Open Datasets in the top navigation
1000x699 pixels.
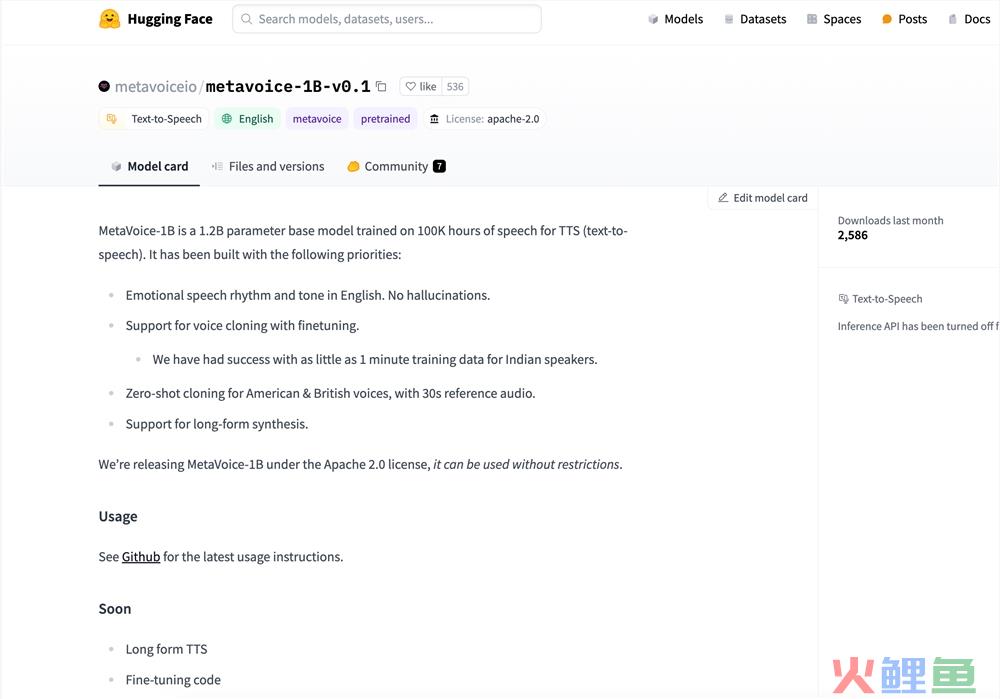[x=755, y=19]
